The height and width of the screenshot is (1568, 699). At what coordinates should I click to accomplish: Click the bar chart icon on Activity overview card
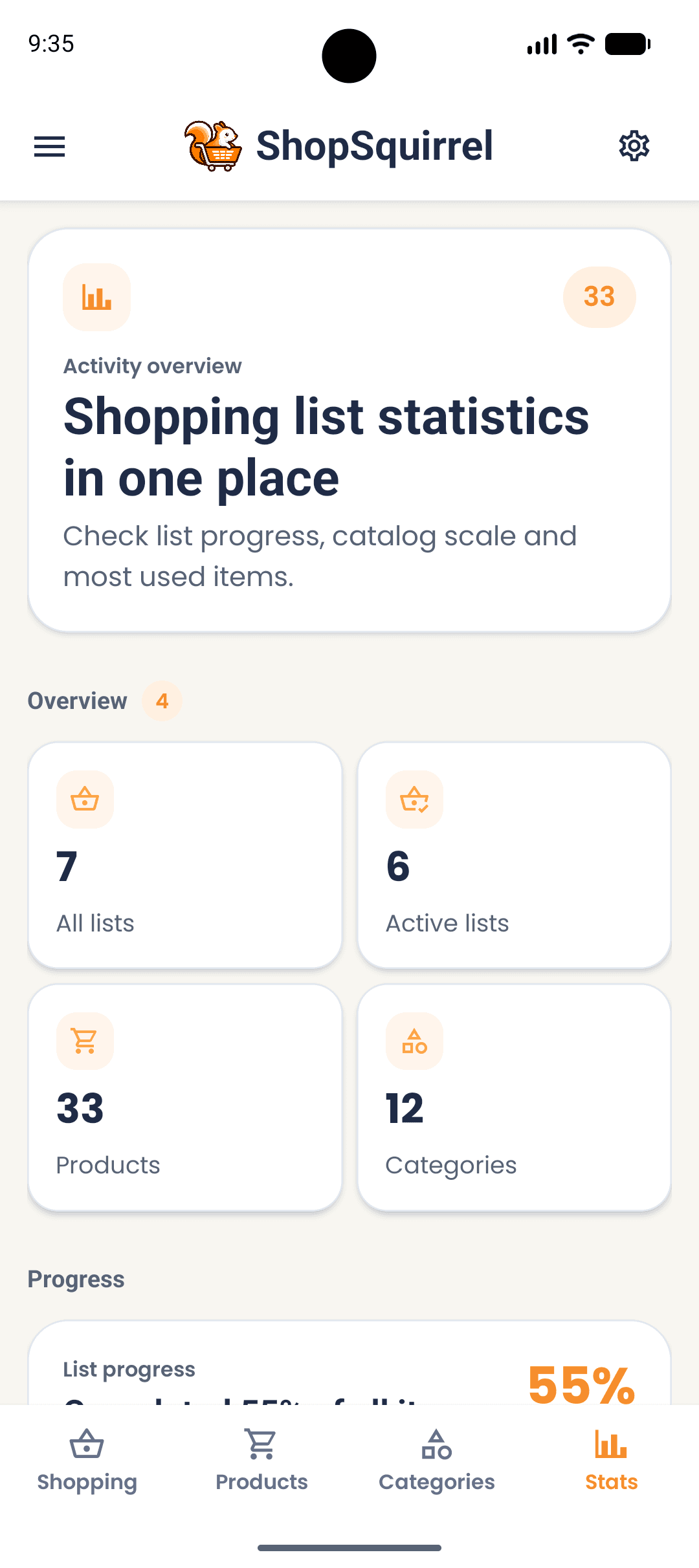[x=96, y=296]
